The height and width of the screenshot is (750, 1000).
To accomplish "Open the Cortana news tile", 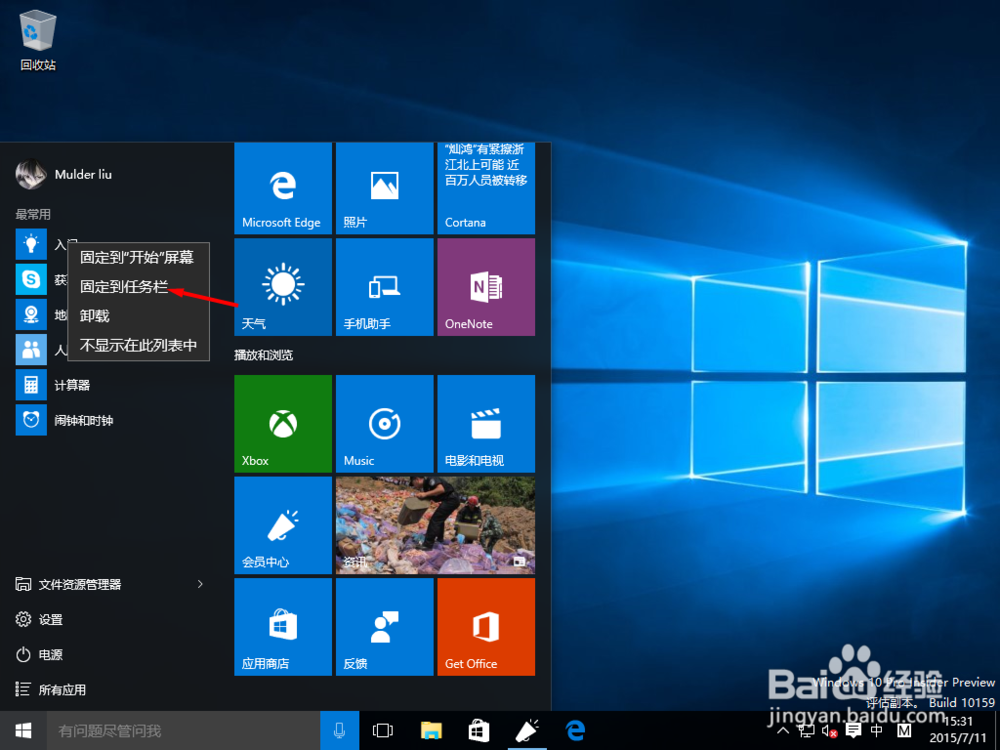I will [x=486, y=188].
